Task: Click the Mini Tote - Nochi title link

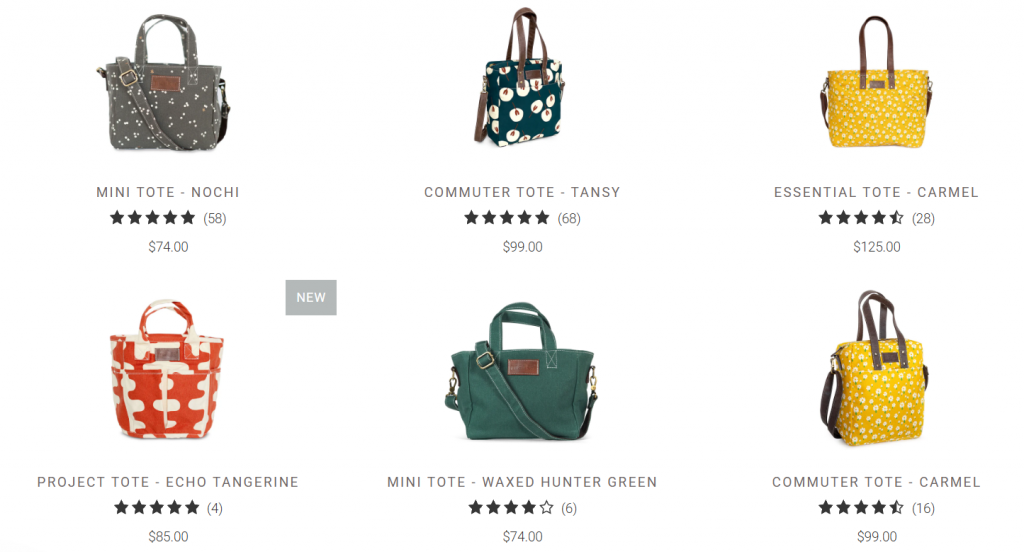Action: (x=168, y=192)
